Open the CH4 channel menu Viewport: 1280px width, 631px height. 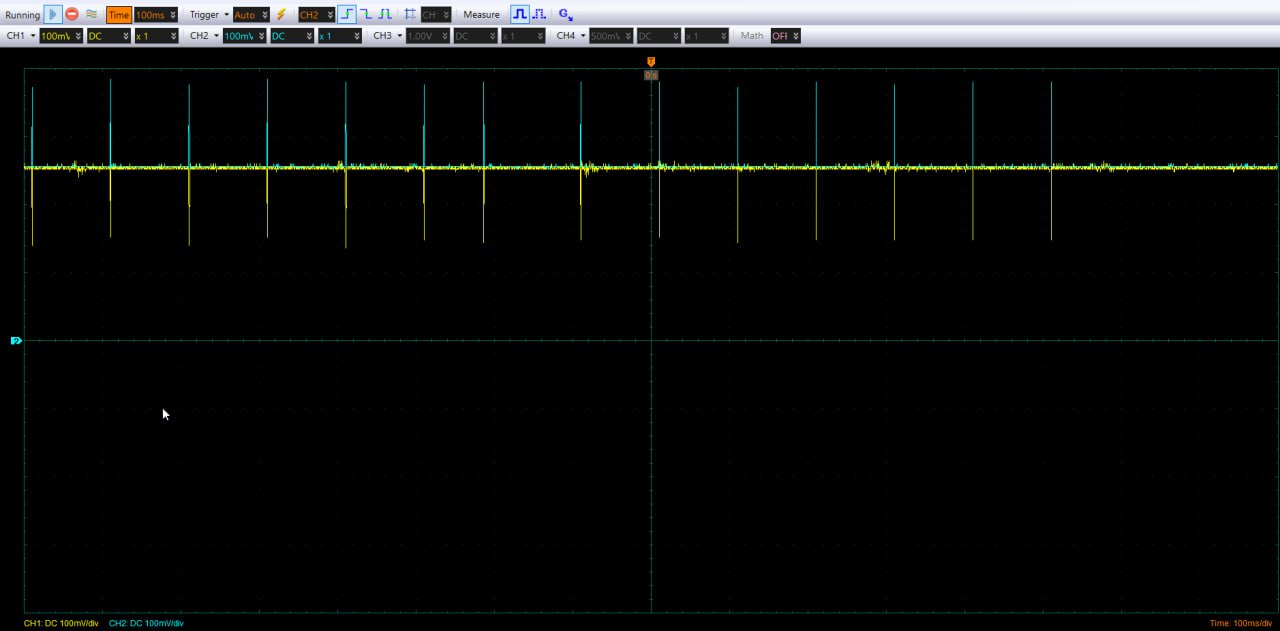pyautogui.click(x=571, y=36)
